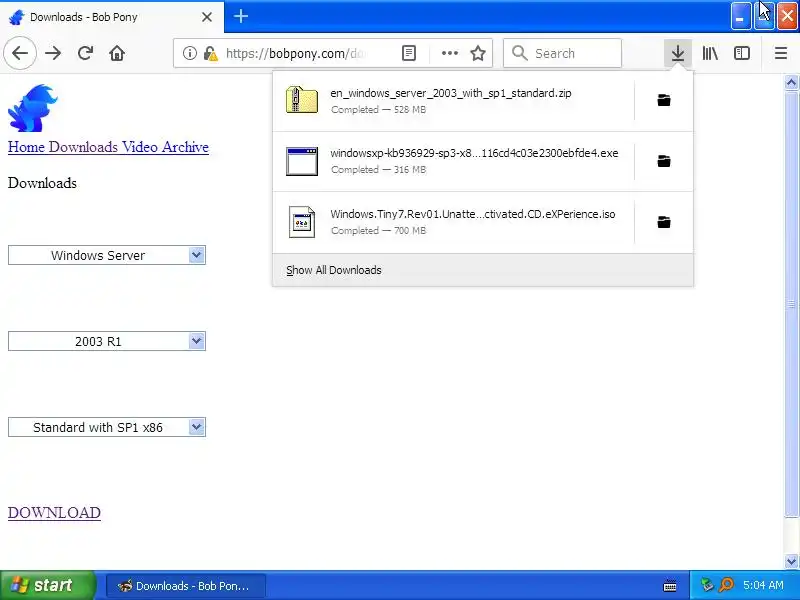Click the safely remove hardware tray icon

[707, 585]
